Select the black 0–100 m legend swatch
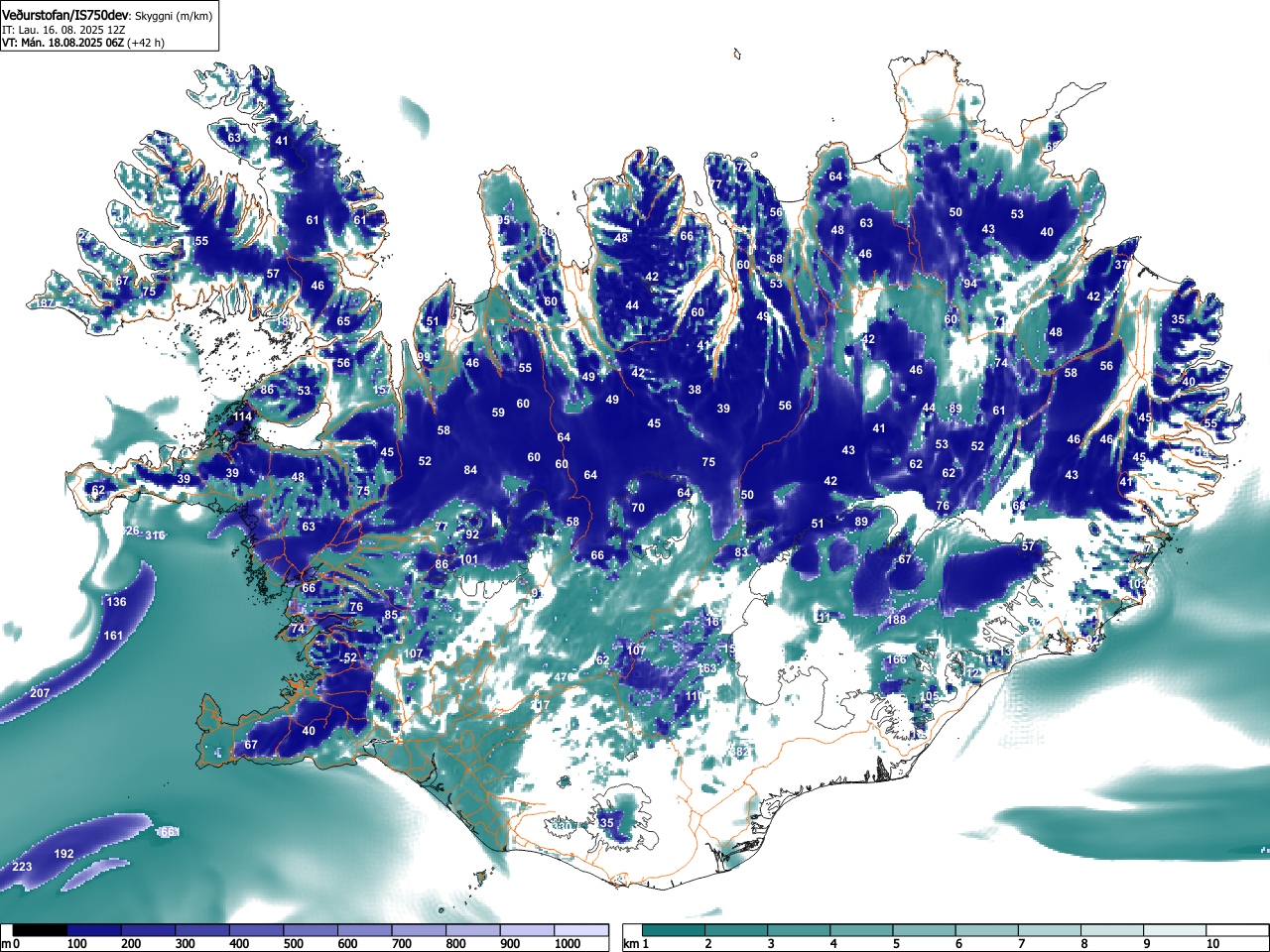The height and width of the screenshot is (952, 1270). (x=41, y=930)
